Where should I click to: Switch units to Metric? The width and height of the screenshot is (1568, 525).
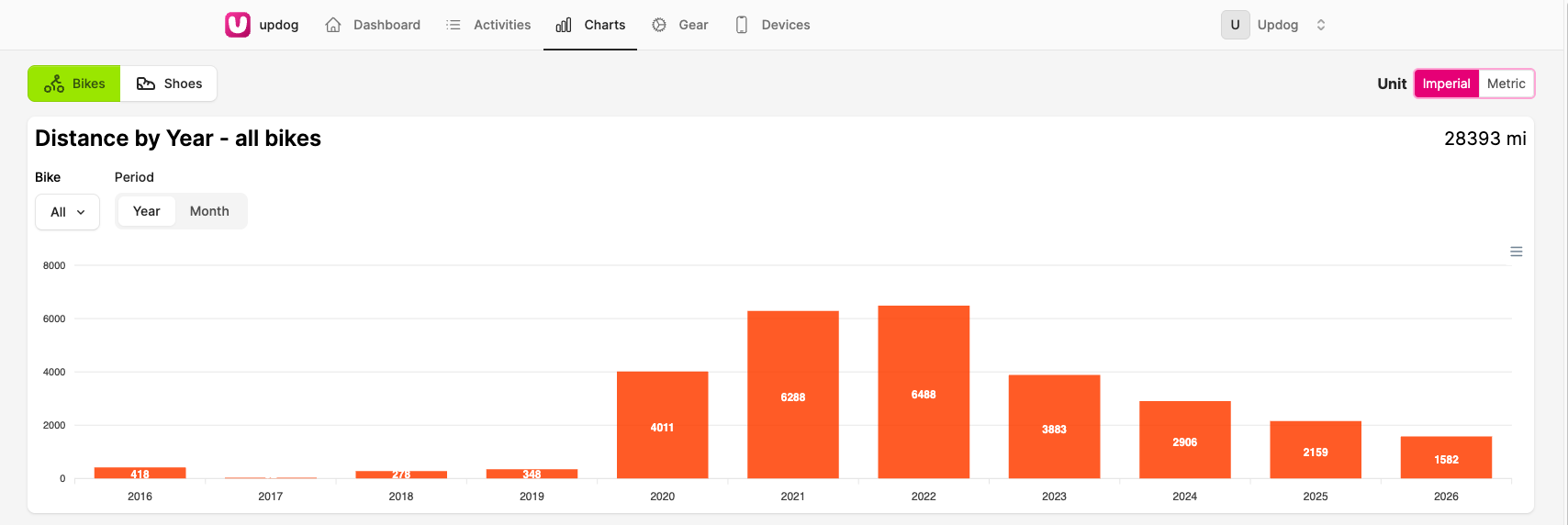1506,84
